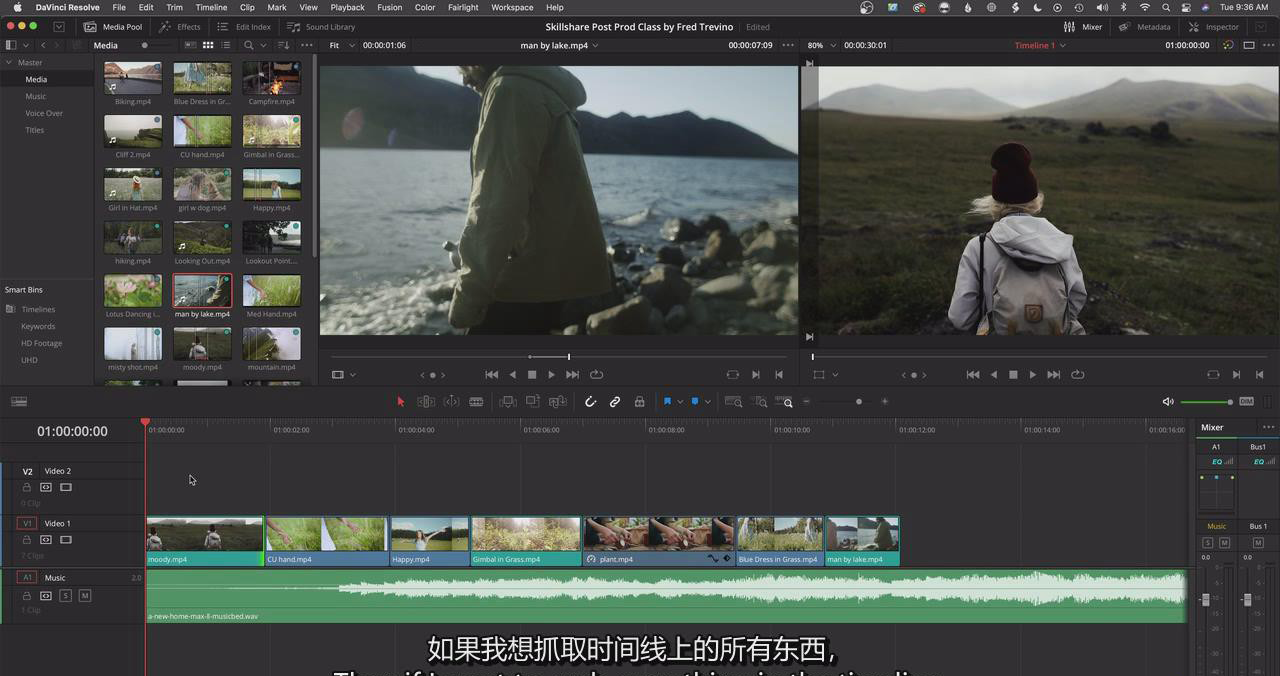Open the Playback menu
This screenshot has height=676, width=1280.
348,7
